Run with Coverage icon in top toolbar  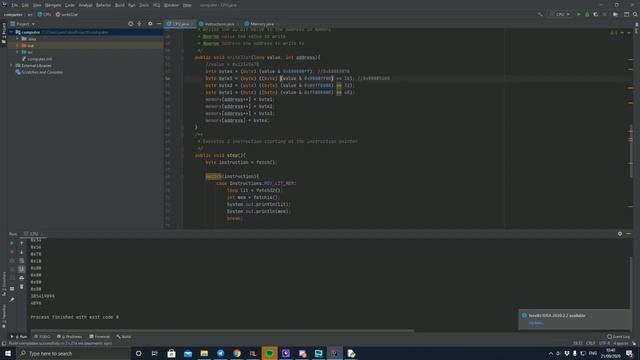pyautogui.click(x=596, y=14)
